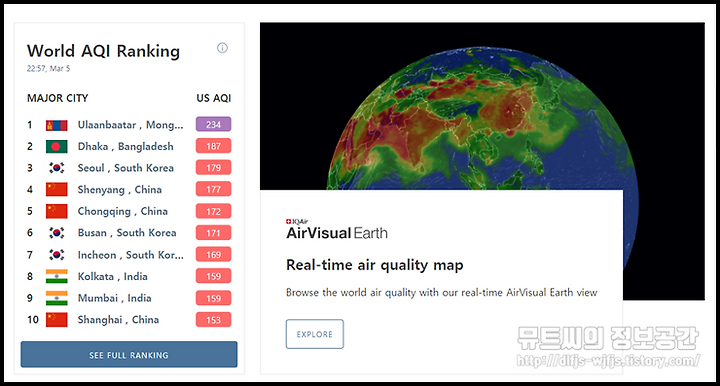The image size is (720, 386).
Task: Click the See Full Ranking button
Action: point(129,354)
